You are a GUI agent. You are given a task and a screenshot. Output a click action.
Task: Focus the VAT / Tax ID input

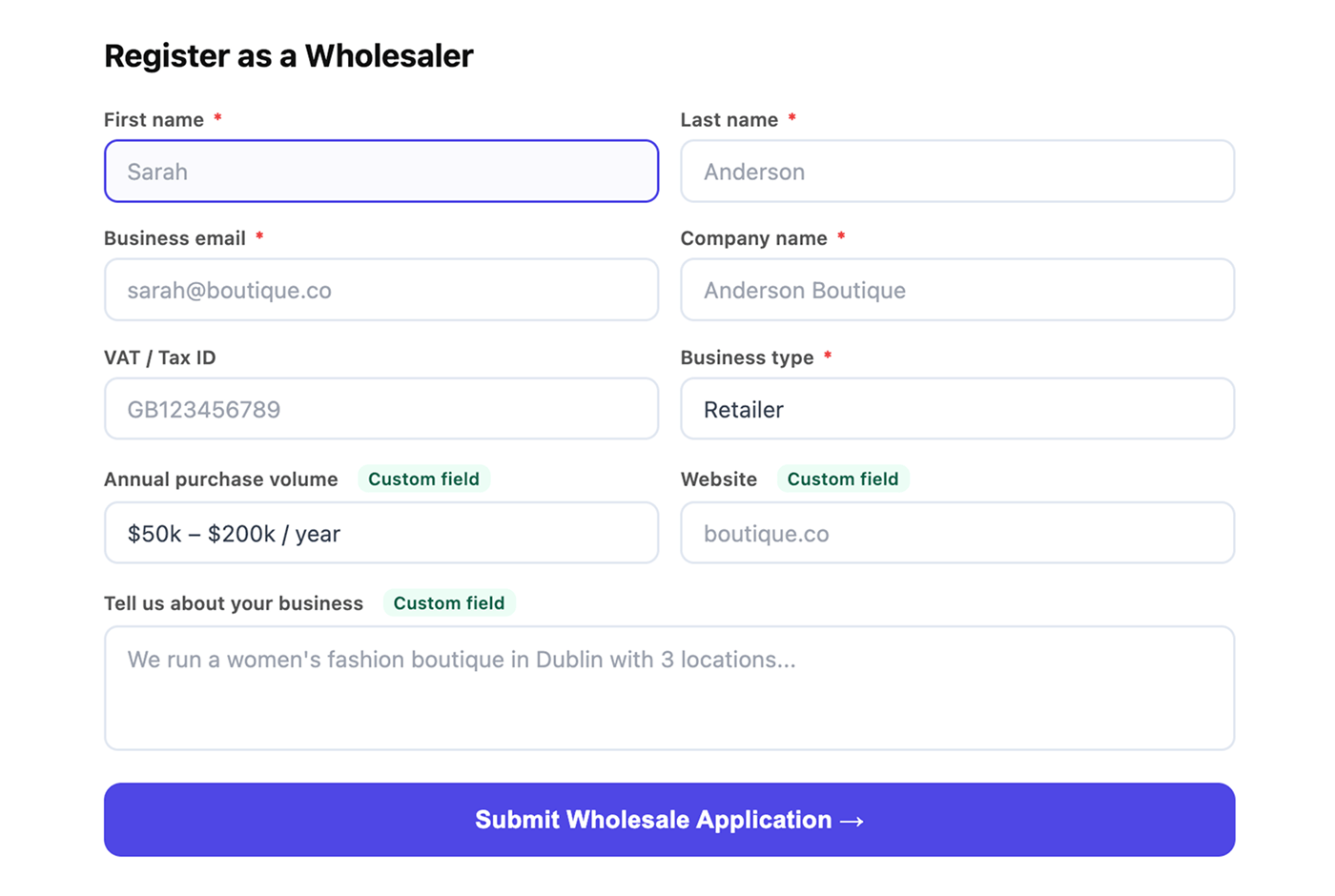pos(381,409)
